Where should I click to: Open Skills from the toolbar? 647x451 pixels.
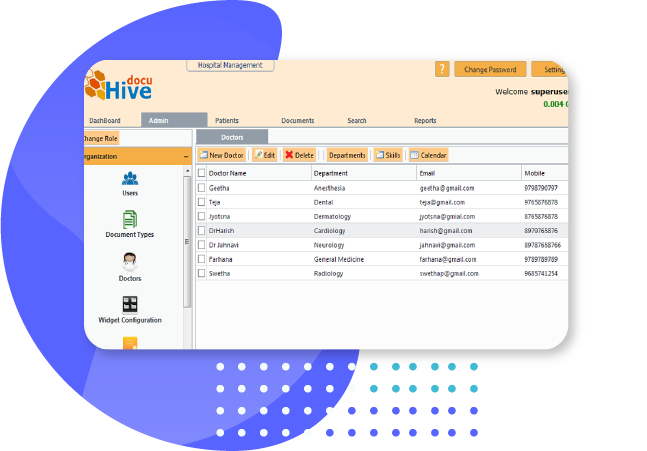coord(386,155)
